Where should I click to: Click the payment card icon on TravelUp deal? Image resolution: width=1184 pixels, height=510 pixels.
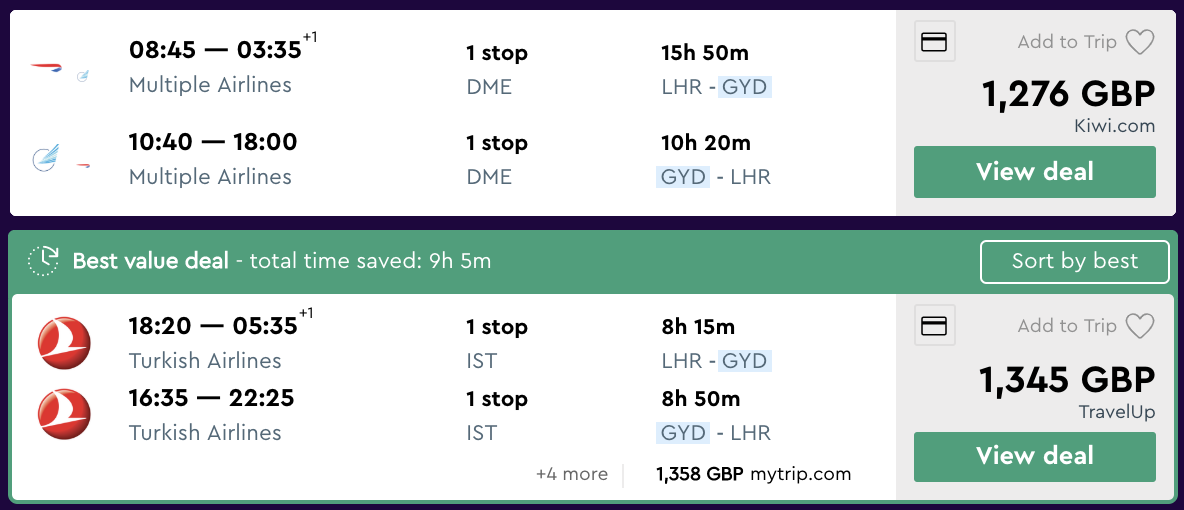click(x=935, y=326)
